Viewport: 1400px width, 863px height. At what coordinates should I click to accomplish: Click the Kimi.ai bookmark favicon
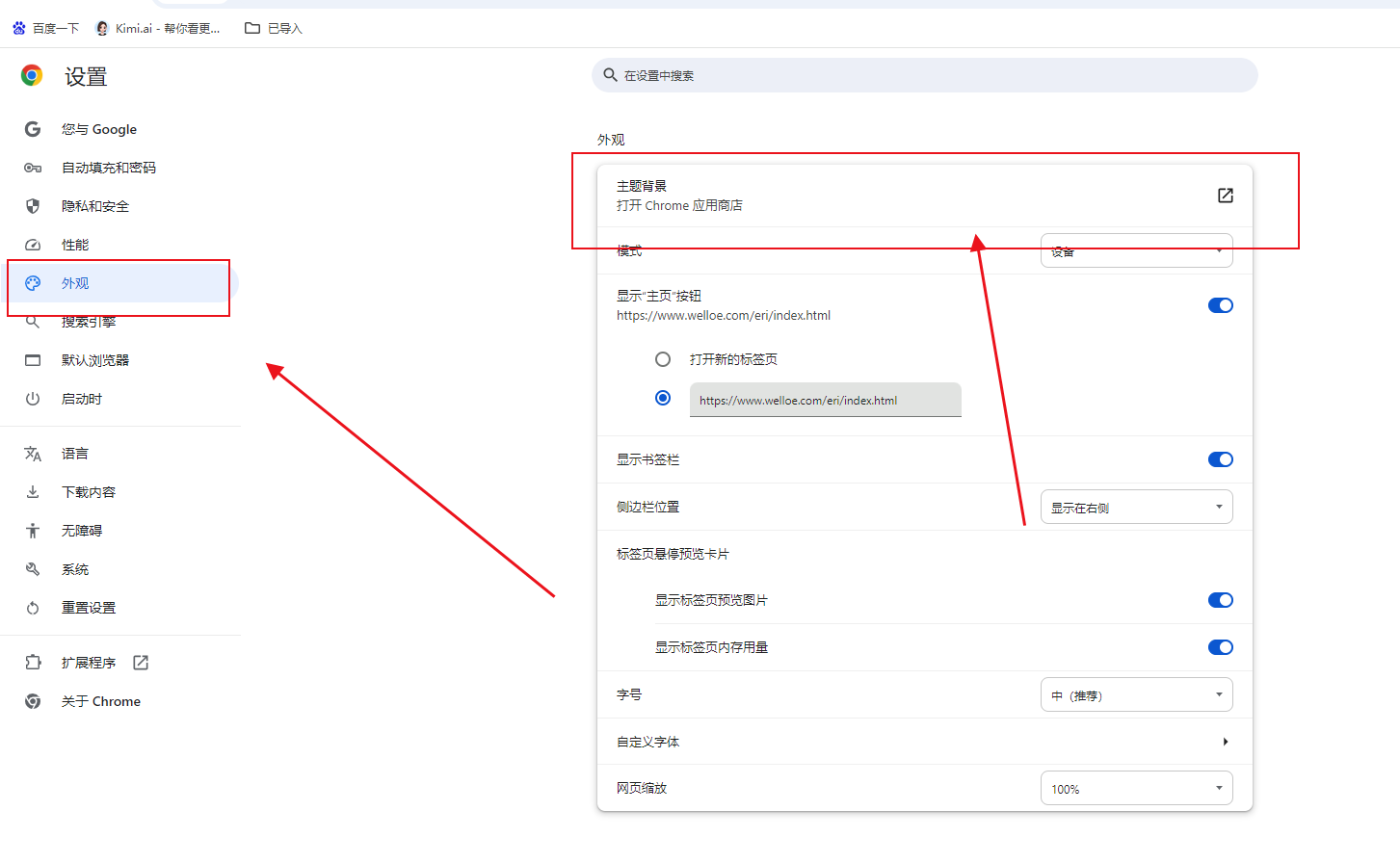[102, 28]
